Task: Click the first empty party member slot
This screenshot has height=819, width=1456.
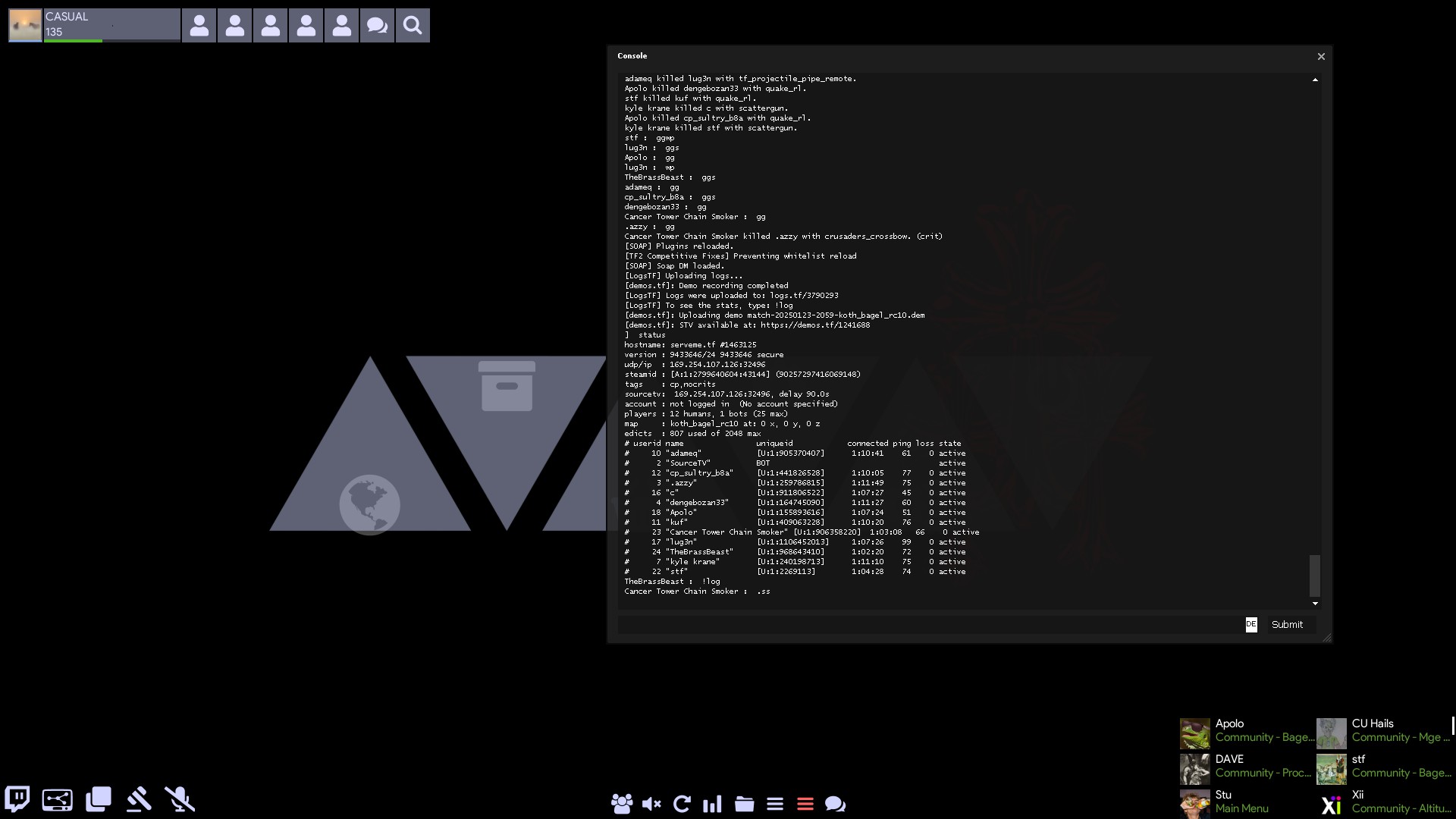Action: (199, 26)
